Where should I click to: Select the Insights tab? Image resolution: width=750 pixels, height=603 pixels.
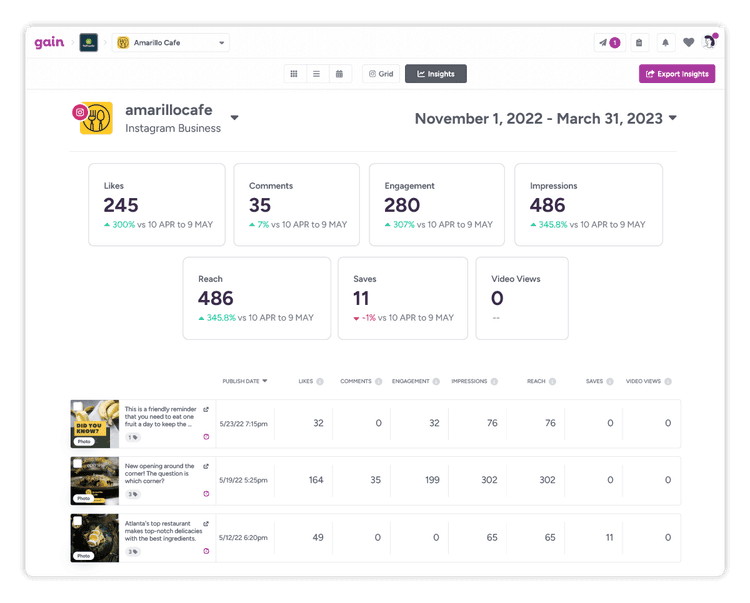(x=436, y=74)
